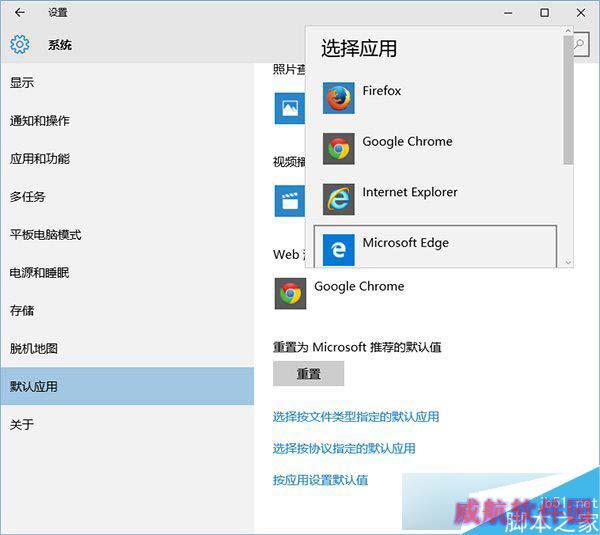Open 按应用设置默认值 link
600x535 pixels.
320,480
